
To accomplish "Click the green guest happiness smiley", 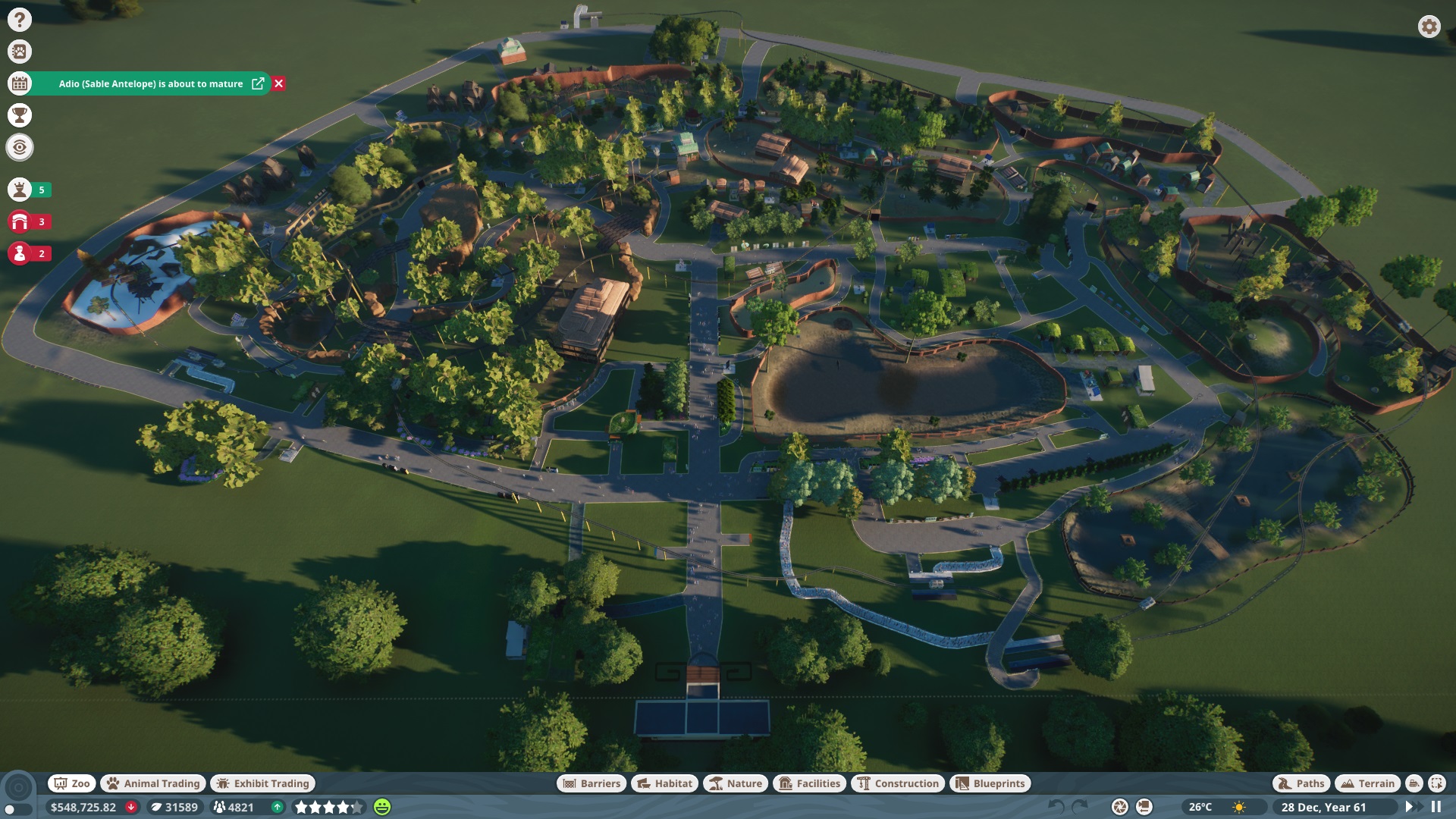I will pos(382,807).
